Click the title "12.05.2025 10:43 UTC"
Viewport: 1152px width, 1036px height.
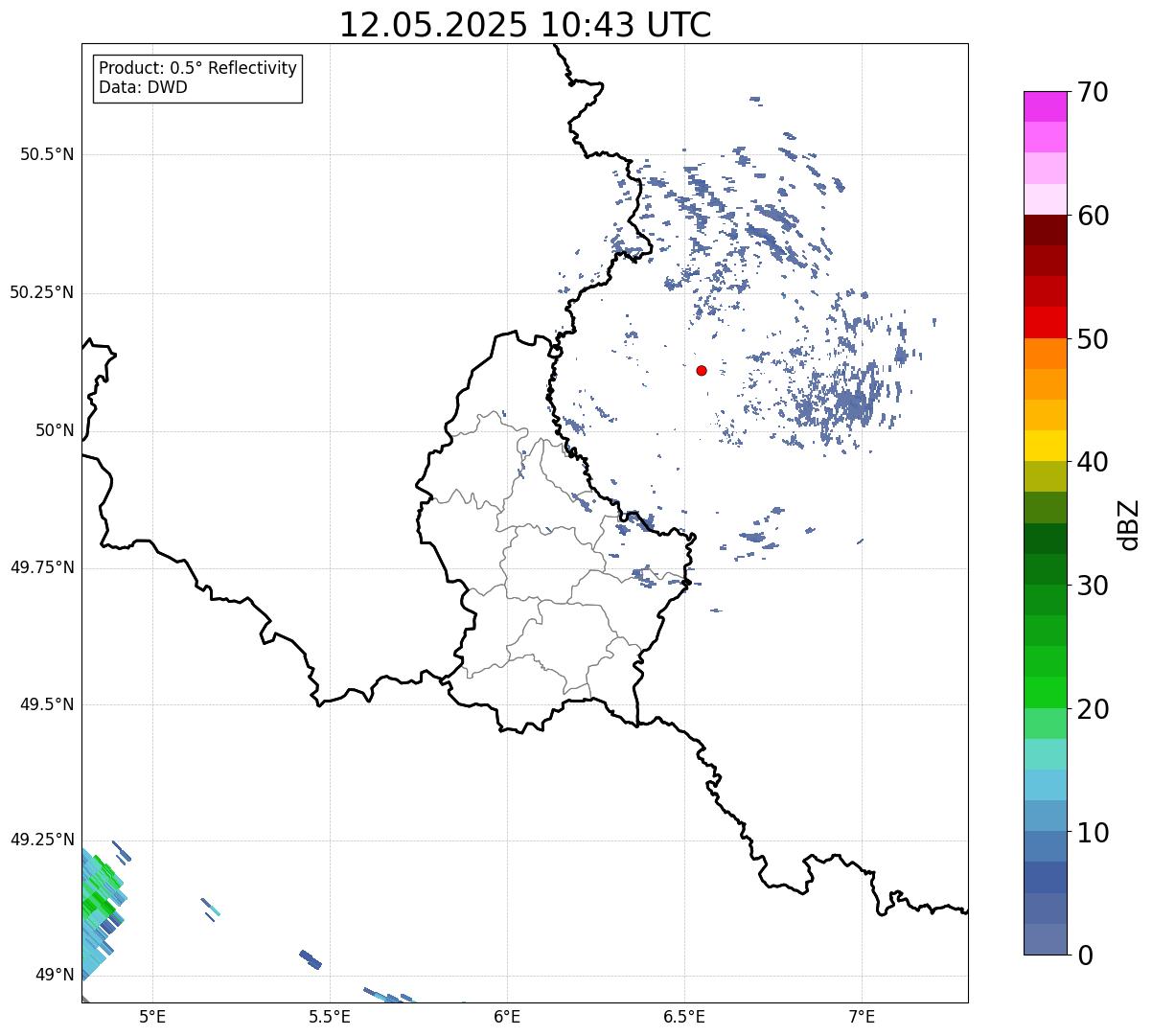click(525, 25)
